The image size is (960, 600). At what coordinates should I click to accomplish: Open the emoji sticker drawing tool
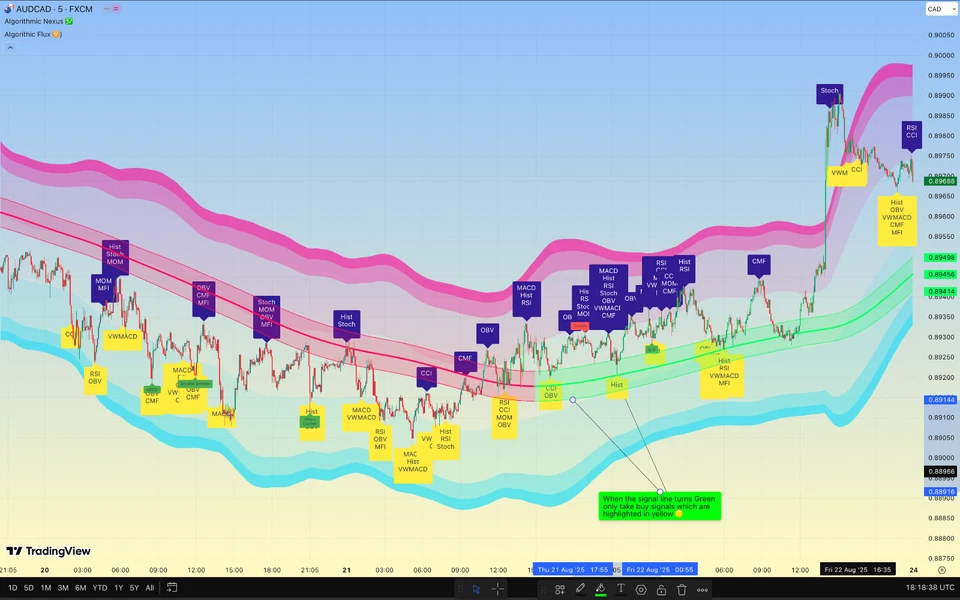(641, 588)
